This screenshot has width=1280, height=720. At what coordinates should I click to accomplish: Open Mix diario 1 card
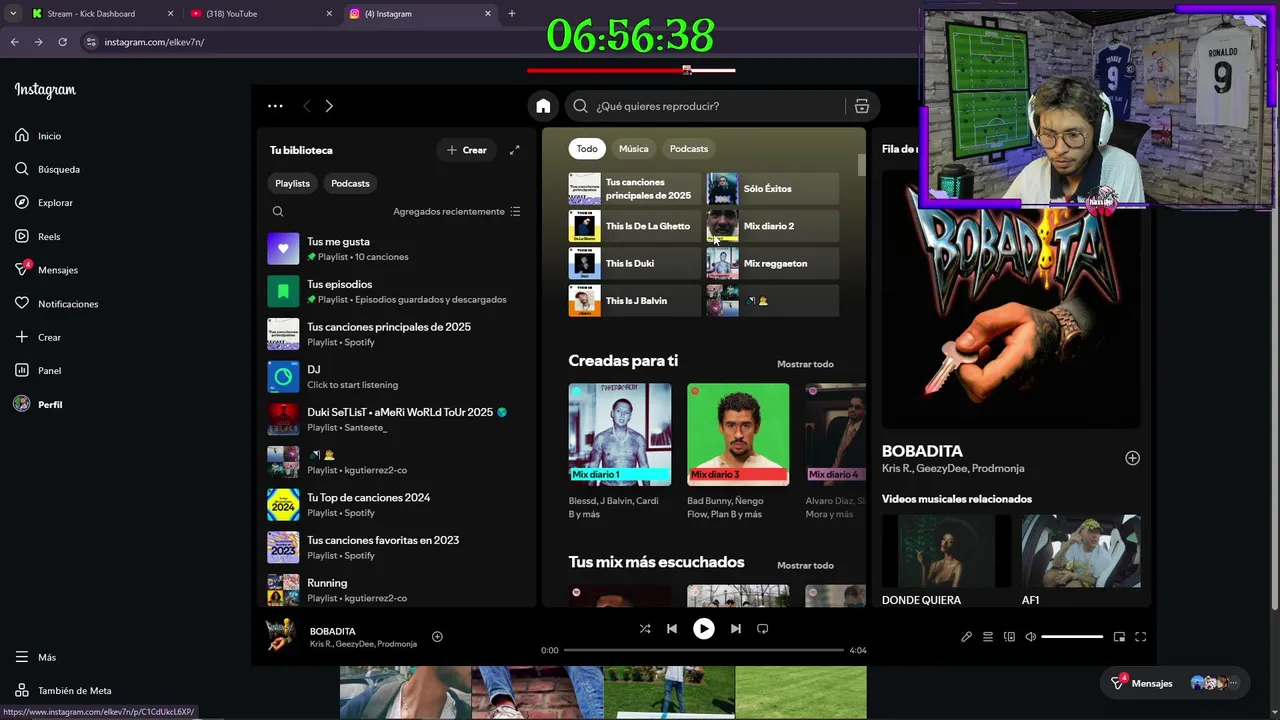tap(620, 451)
